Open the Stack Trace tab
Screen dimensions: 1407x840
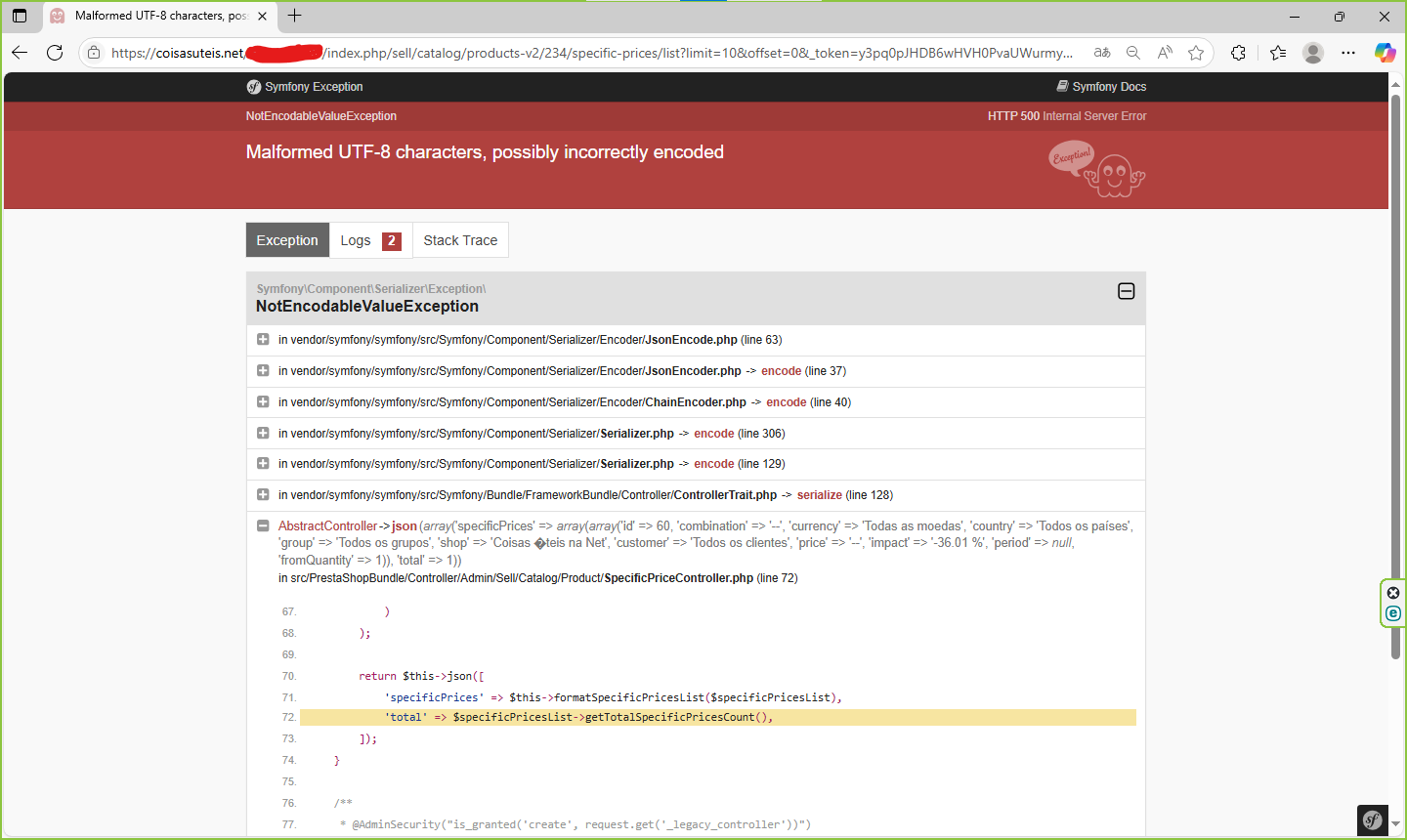pos(460,240)
